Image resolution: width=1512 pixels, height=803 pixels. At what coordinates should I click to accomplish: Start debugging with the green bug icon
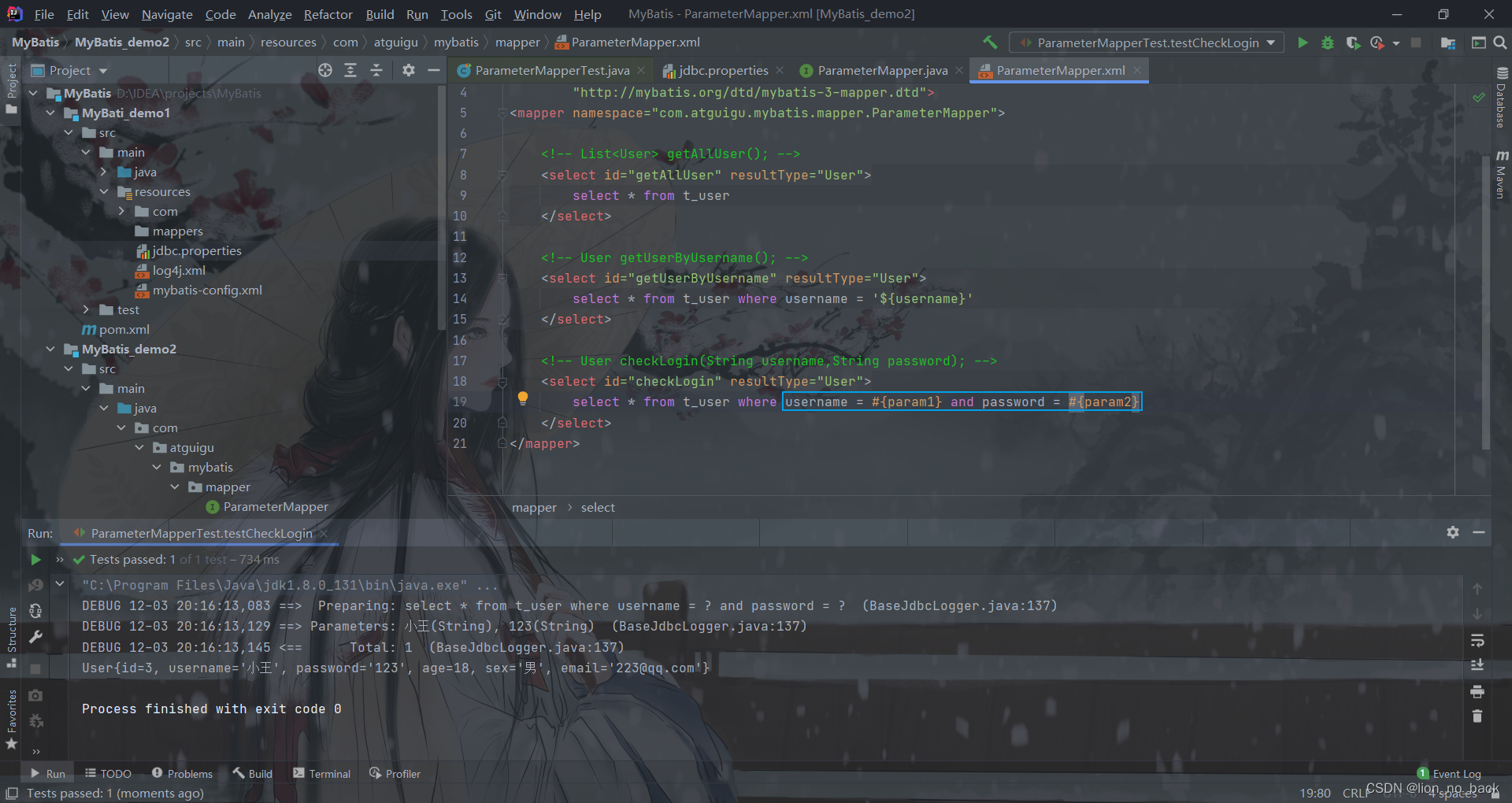[1328, 43]
